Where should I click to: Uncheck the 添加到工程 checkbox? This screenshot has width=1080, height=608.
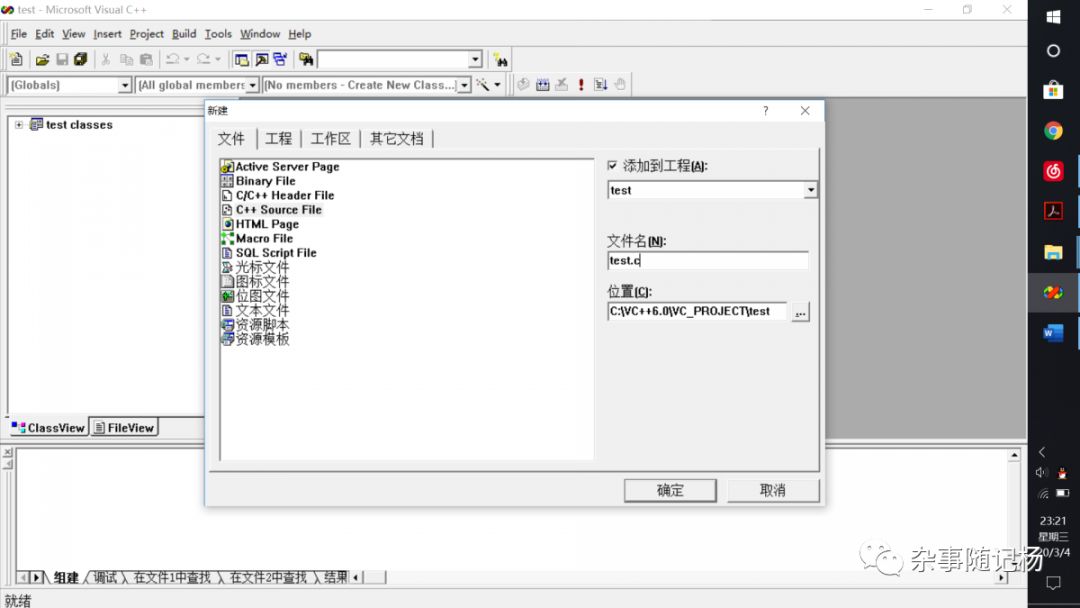point(613,164)
